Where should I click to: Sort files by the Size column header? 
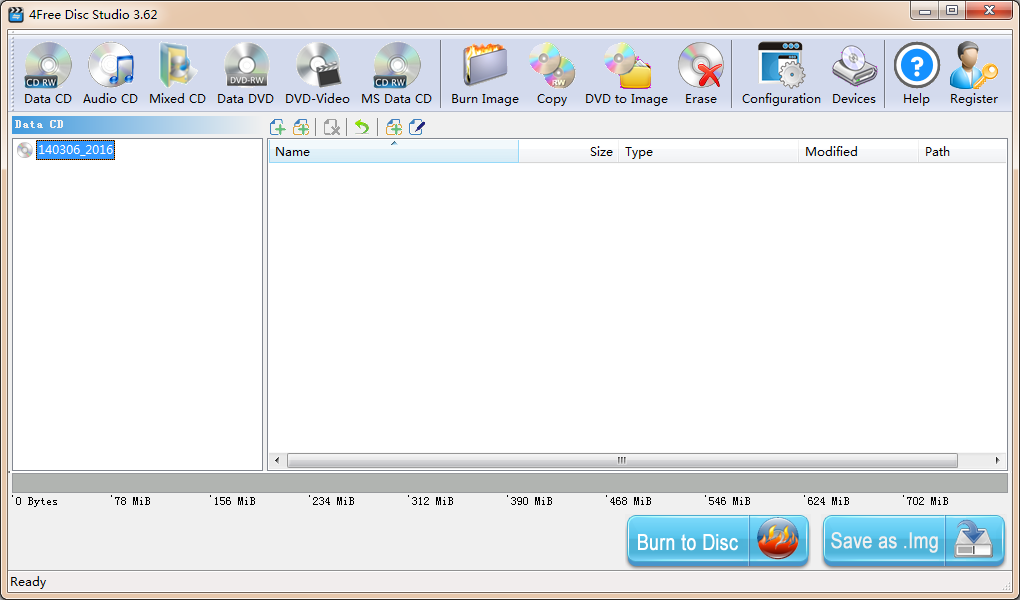[x=569, y=152]
